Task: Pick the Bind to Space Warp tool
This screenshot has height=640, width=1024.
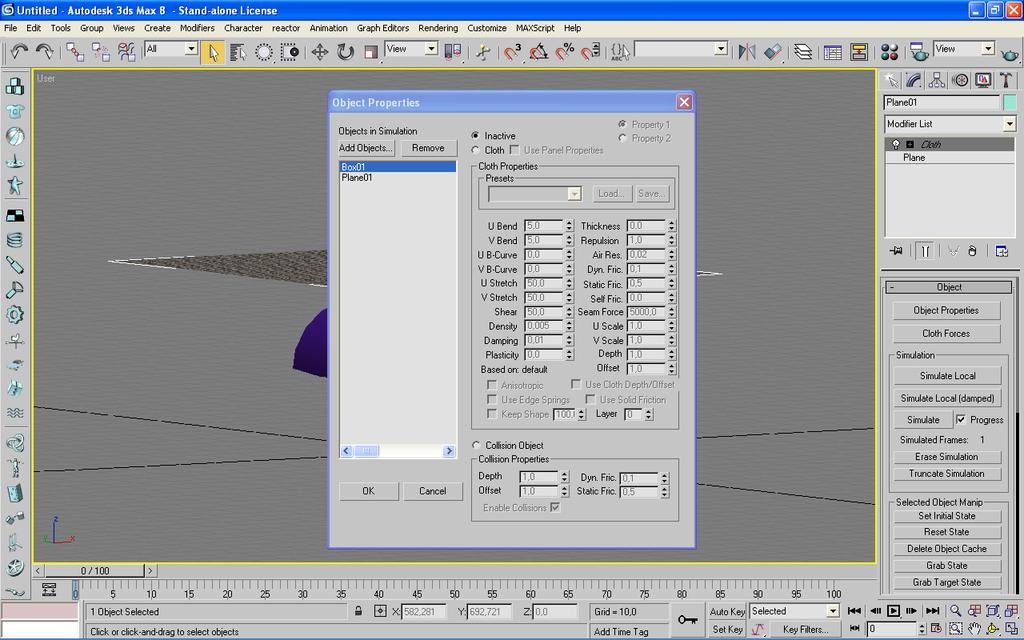Action: point(126,52)
